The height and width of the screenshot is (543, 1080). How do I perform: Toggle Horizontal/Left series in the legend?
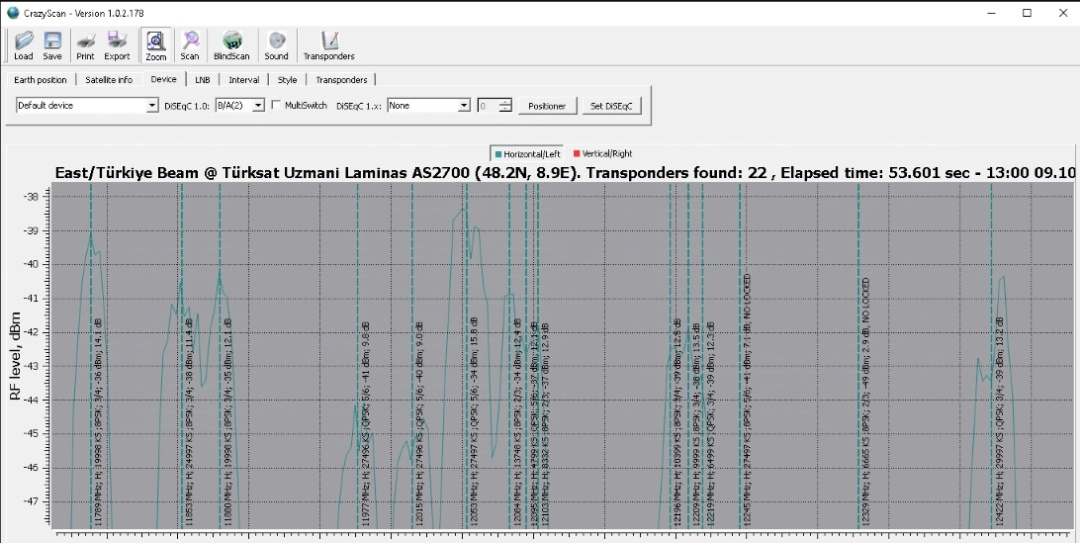coord(528,154)
